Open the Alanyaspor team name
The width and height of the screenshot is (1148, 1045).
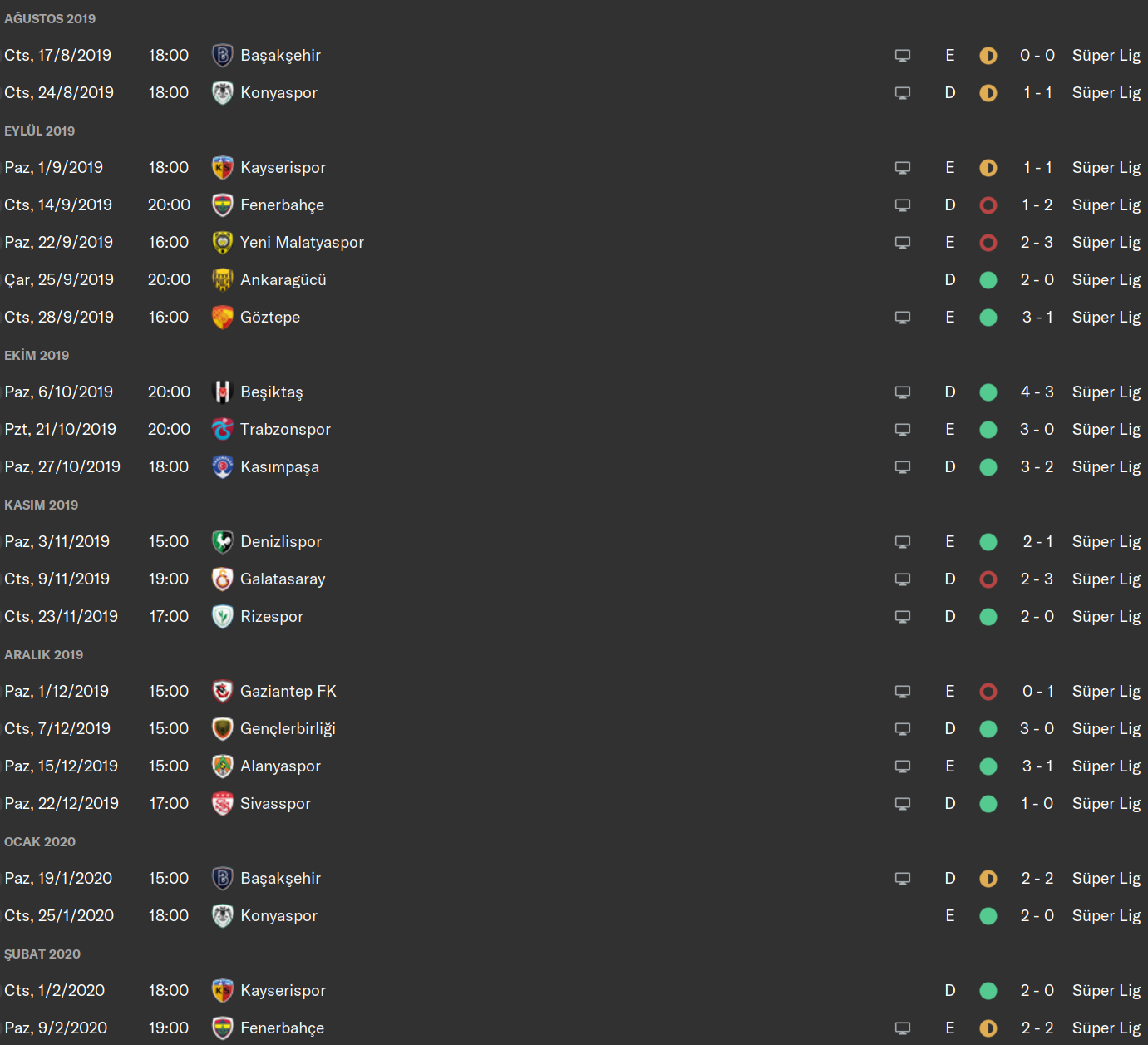(280, 766)
